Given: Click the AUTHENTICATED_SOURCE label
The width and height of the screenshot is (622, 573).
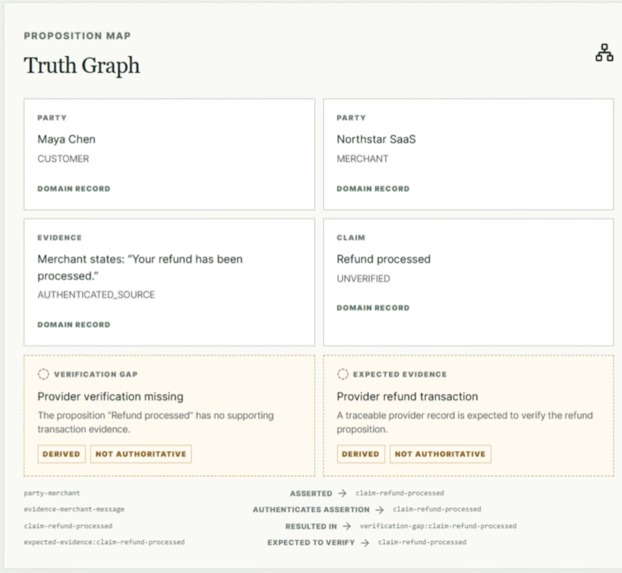Looking at the screenshot, I should [96, 294].
